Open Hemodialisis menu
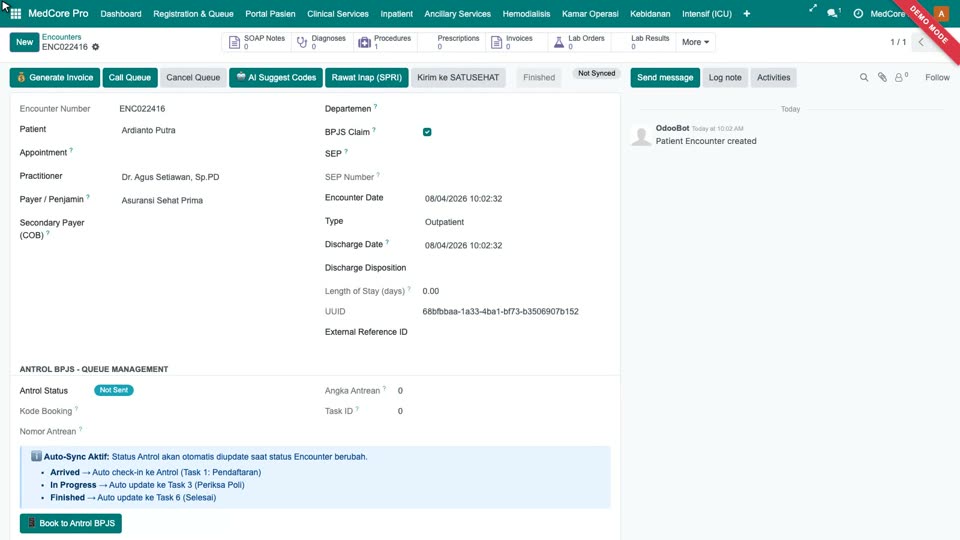This screenshot has height=540, width=960. (x=526, y=13)
